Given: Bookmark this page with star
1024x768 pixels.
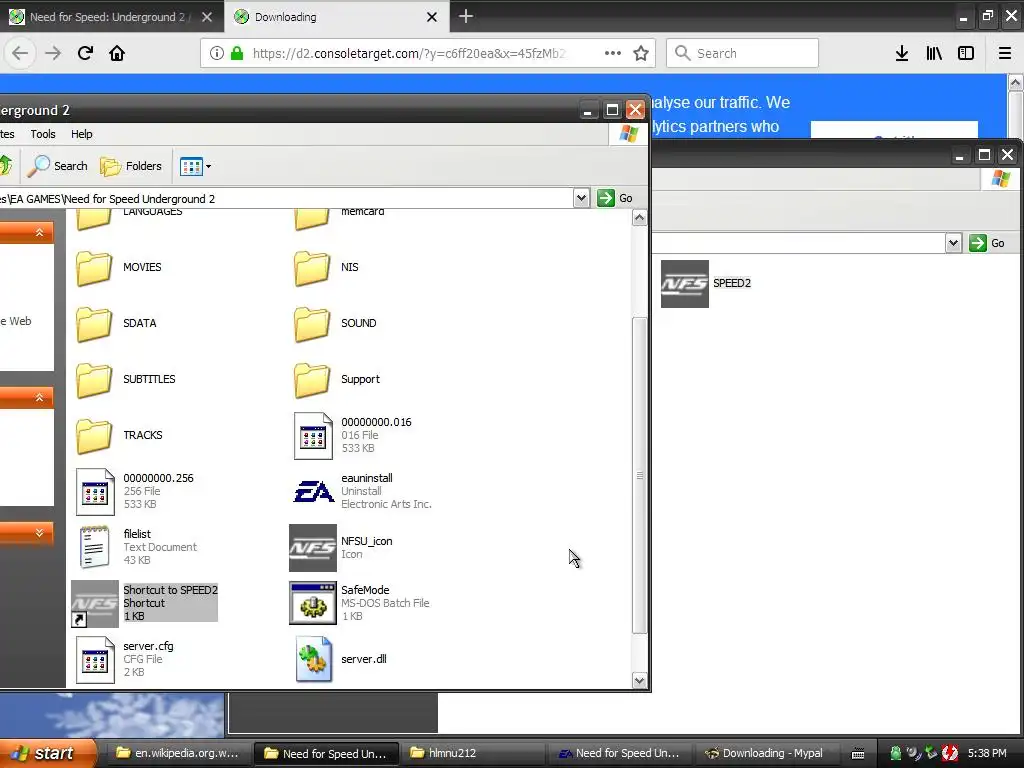Looking at the screenshot, I should [641, 53].
